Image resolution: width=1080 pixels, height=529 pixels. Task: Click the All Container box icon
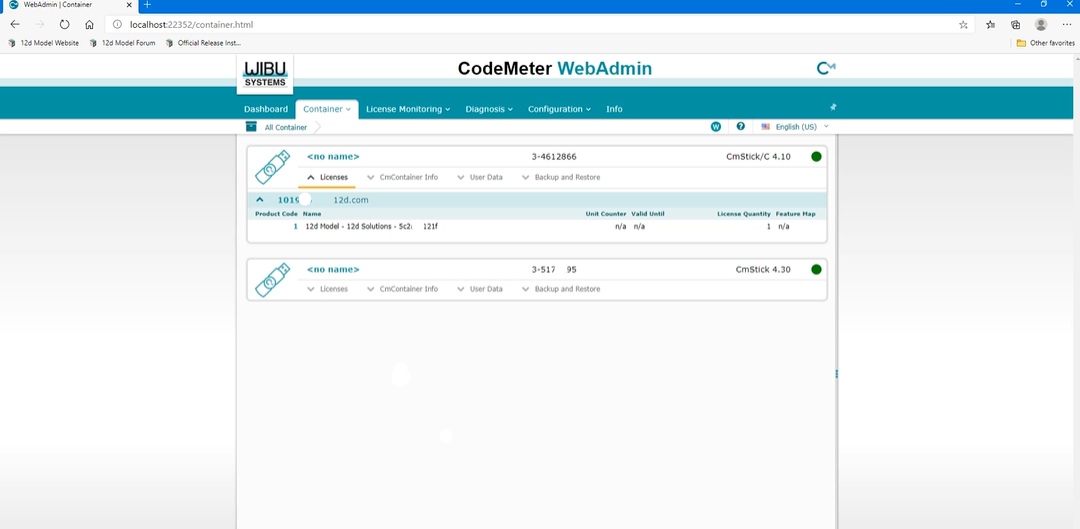tap(251, 127)
